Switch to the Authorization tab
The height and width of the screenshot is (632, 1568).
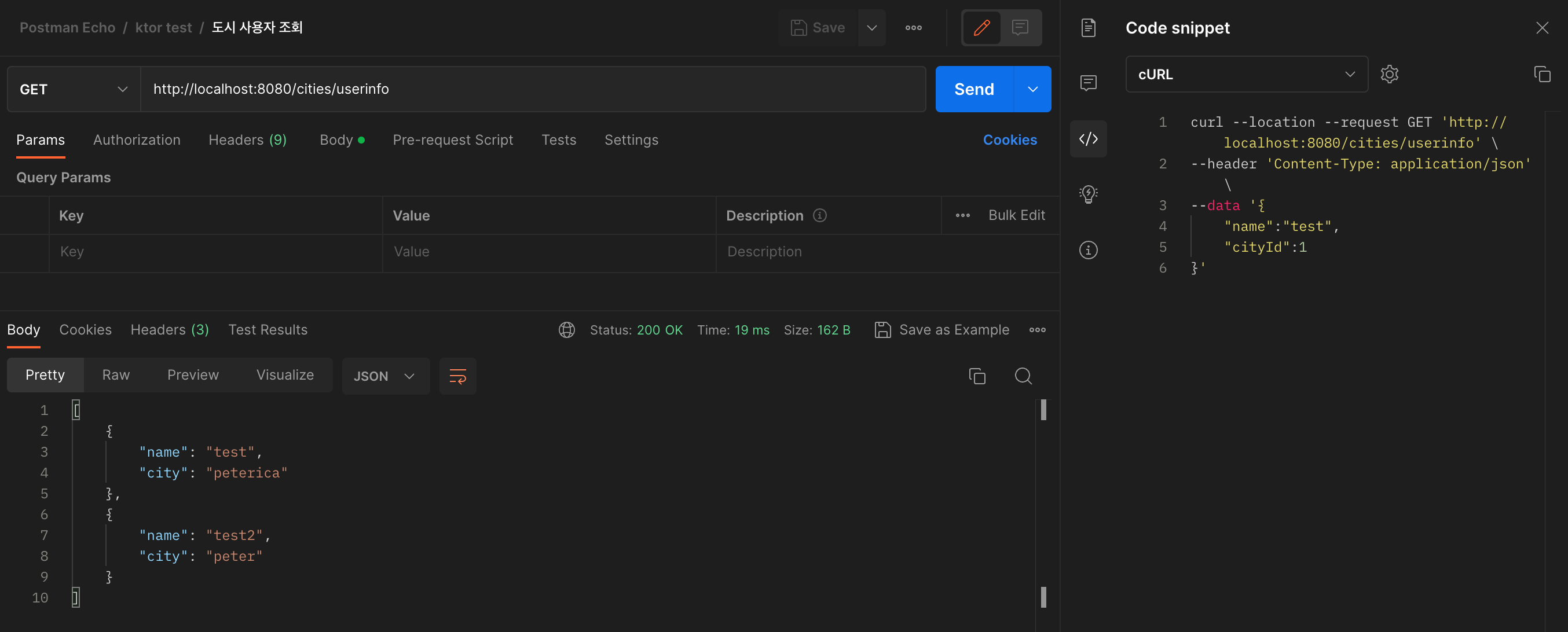(x=136, y=140)
